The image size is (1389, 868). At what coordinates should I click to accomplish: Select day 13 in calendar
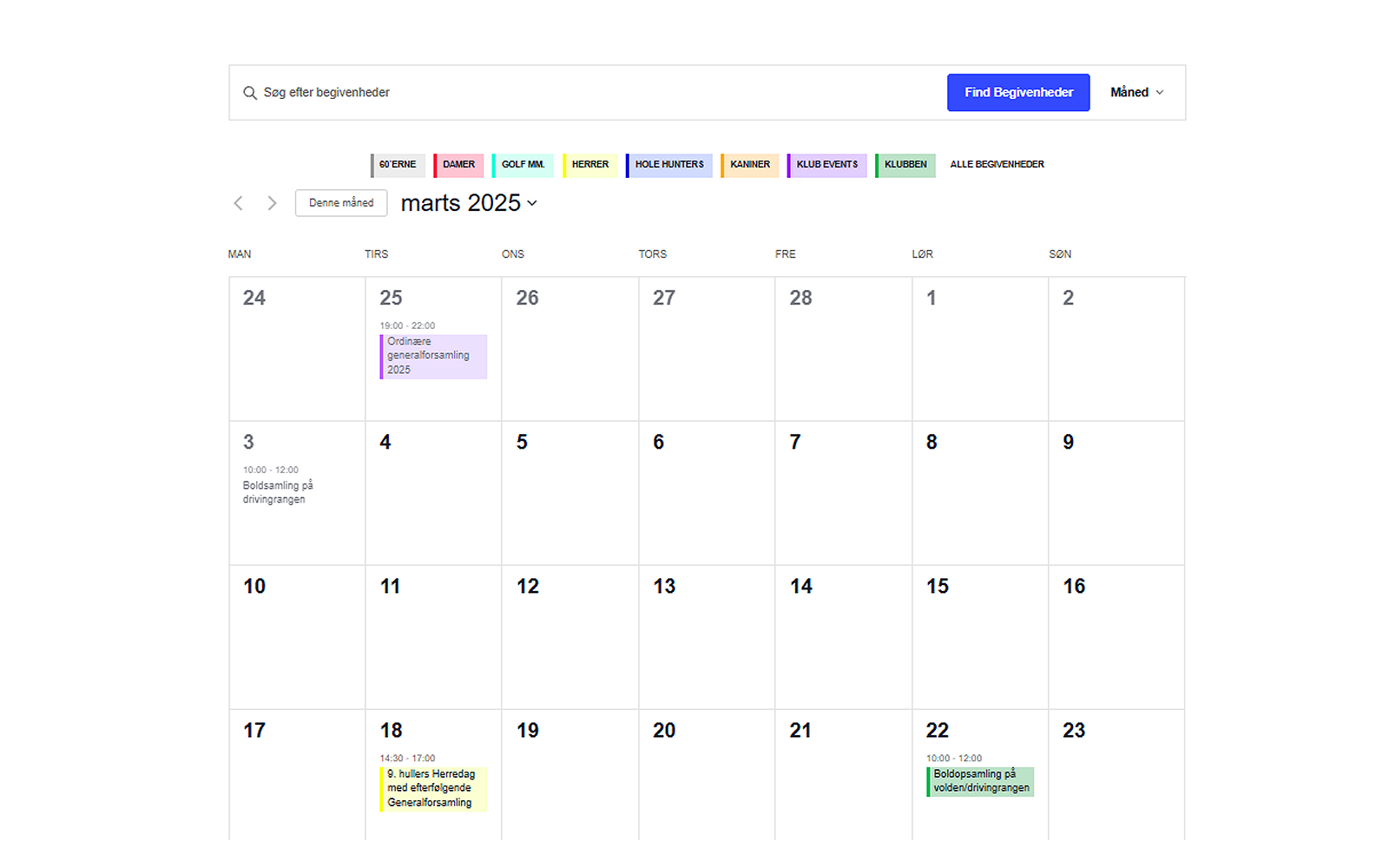664,587
